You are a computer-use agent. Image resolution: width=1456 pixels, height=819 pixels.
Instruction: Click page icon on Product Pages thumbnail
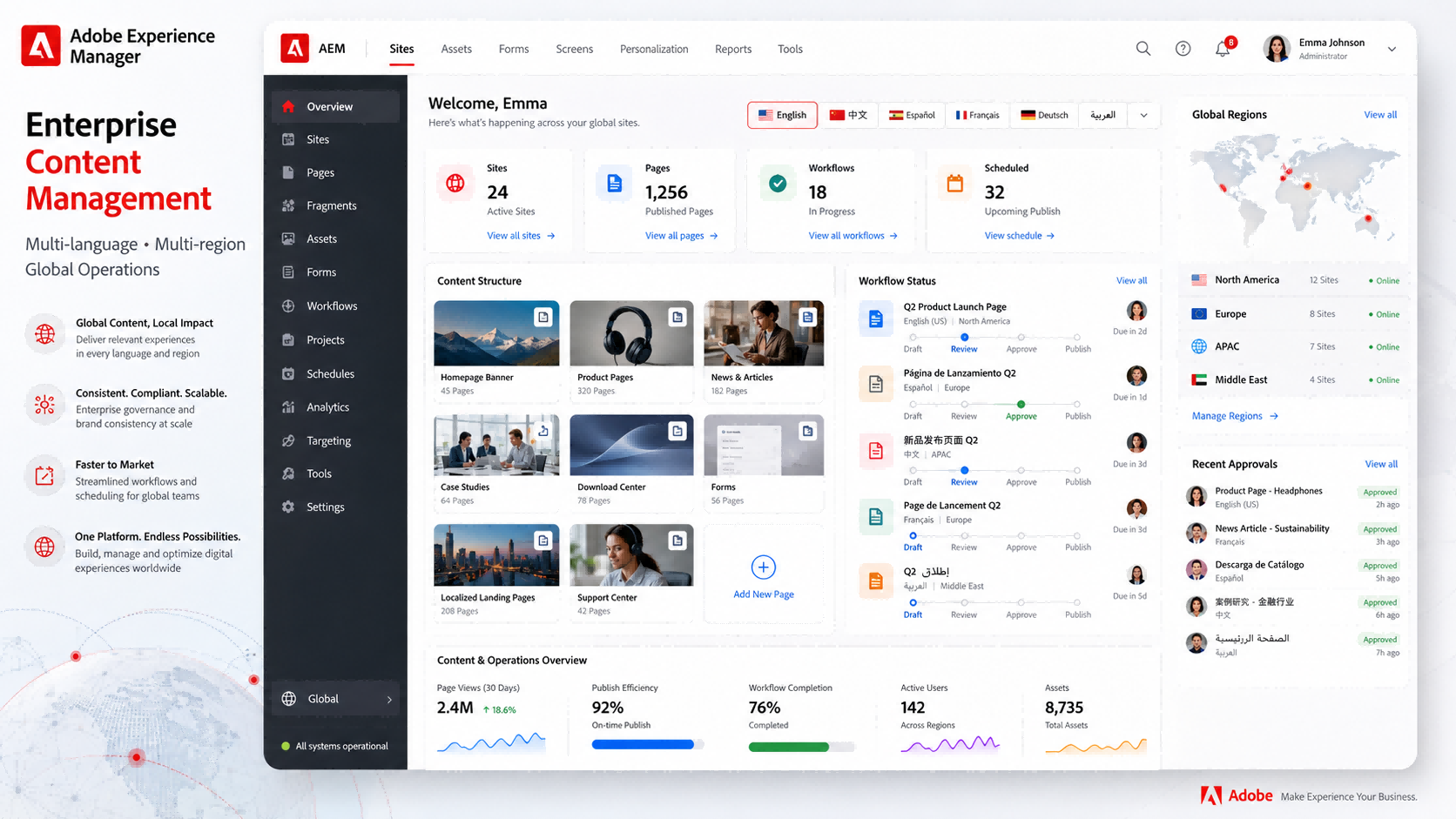point(677,318)
